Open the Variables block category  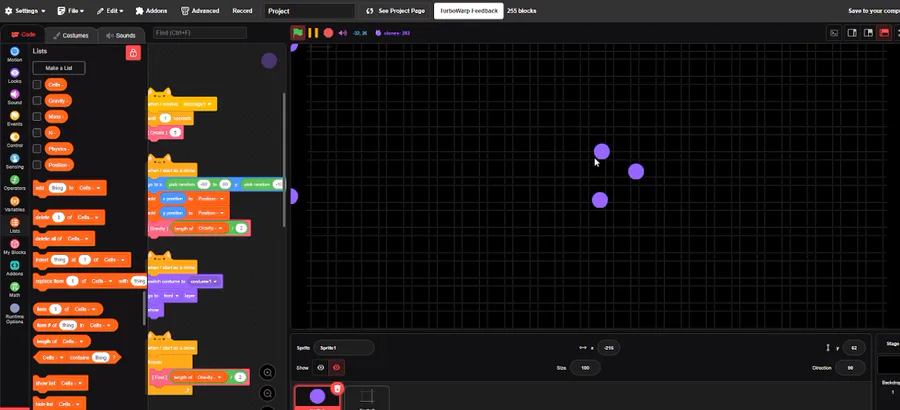[14, 205]
